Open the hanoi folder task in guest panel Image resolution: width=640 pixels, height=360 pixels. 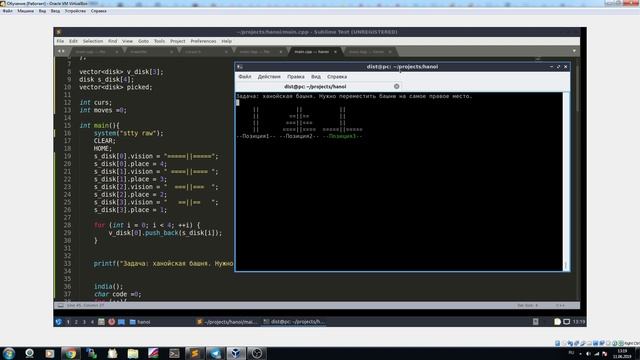[x=140, y=322]
